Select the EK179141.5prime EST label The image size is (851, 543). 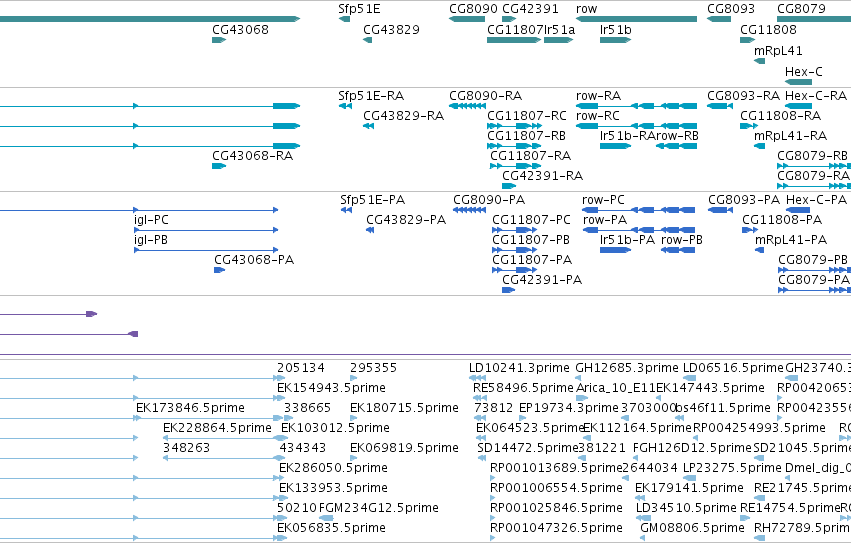click(x=689, y=488)
